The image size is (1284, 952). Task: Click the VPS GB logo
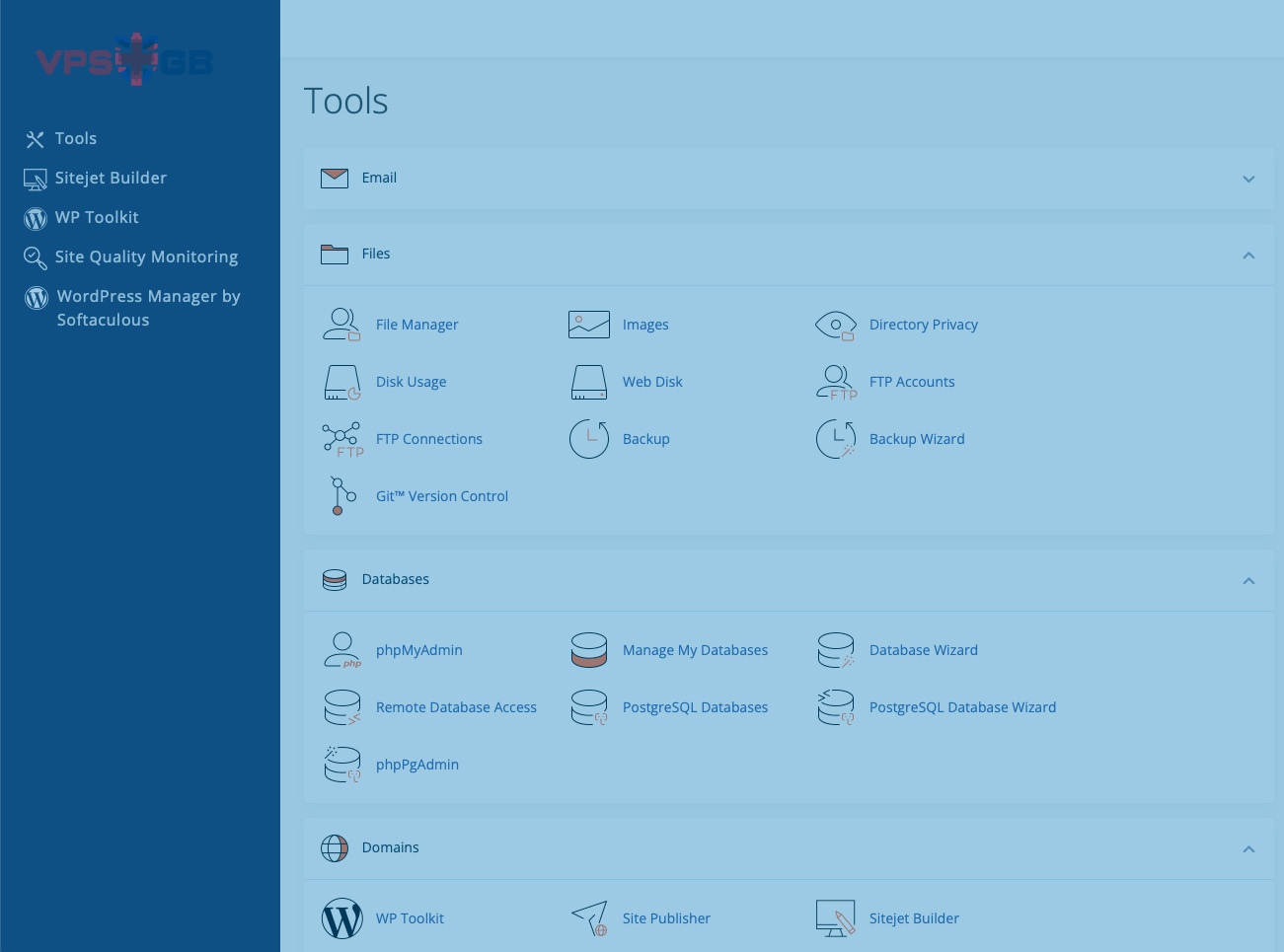(125, 61)
